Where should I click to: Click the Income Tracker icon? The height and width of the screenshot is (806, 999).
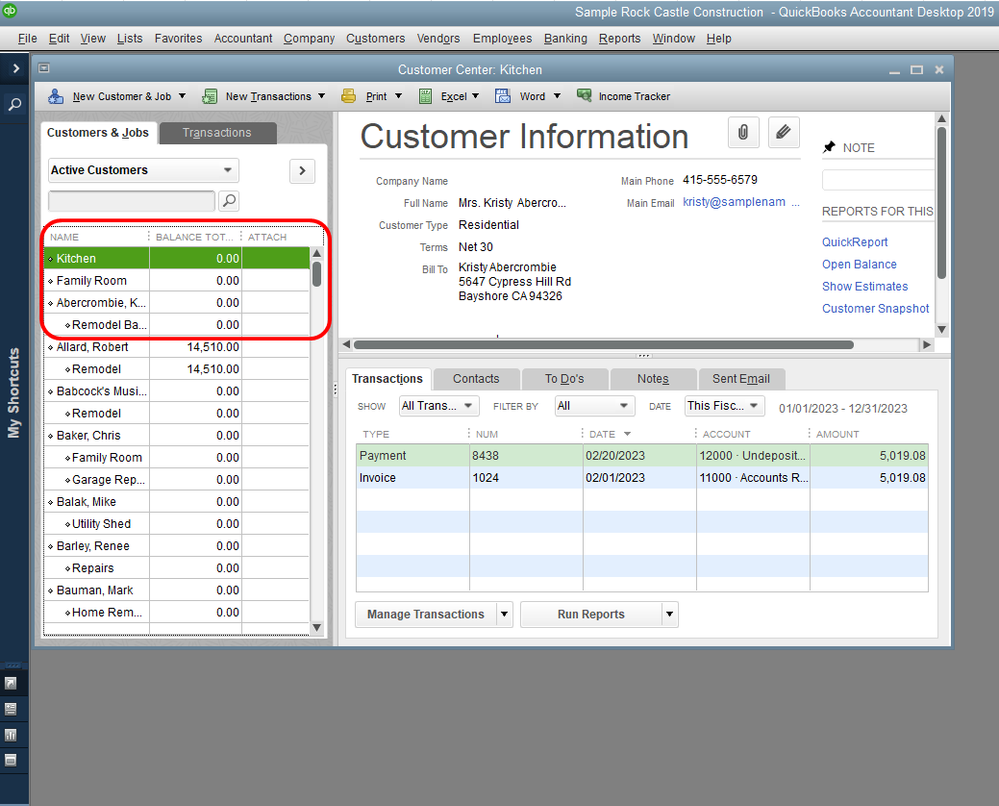584,97
